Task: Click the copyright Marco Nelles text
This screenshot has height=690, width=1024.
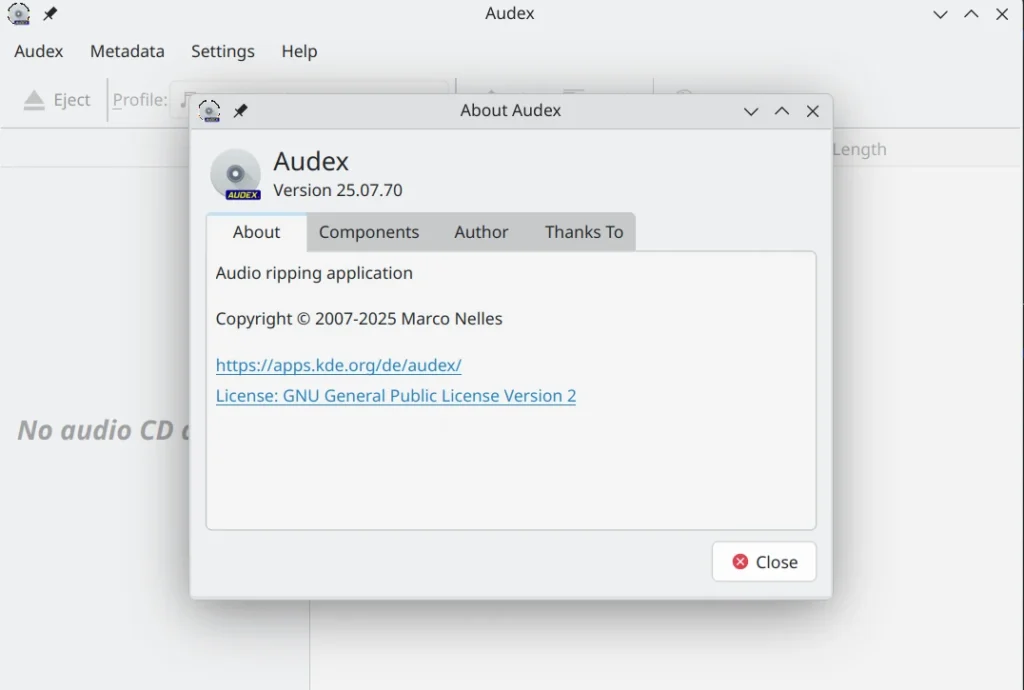Action: tap(359, 319)
